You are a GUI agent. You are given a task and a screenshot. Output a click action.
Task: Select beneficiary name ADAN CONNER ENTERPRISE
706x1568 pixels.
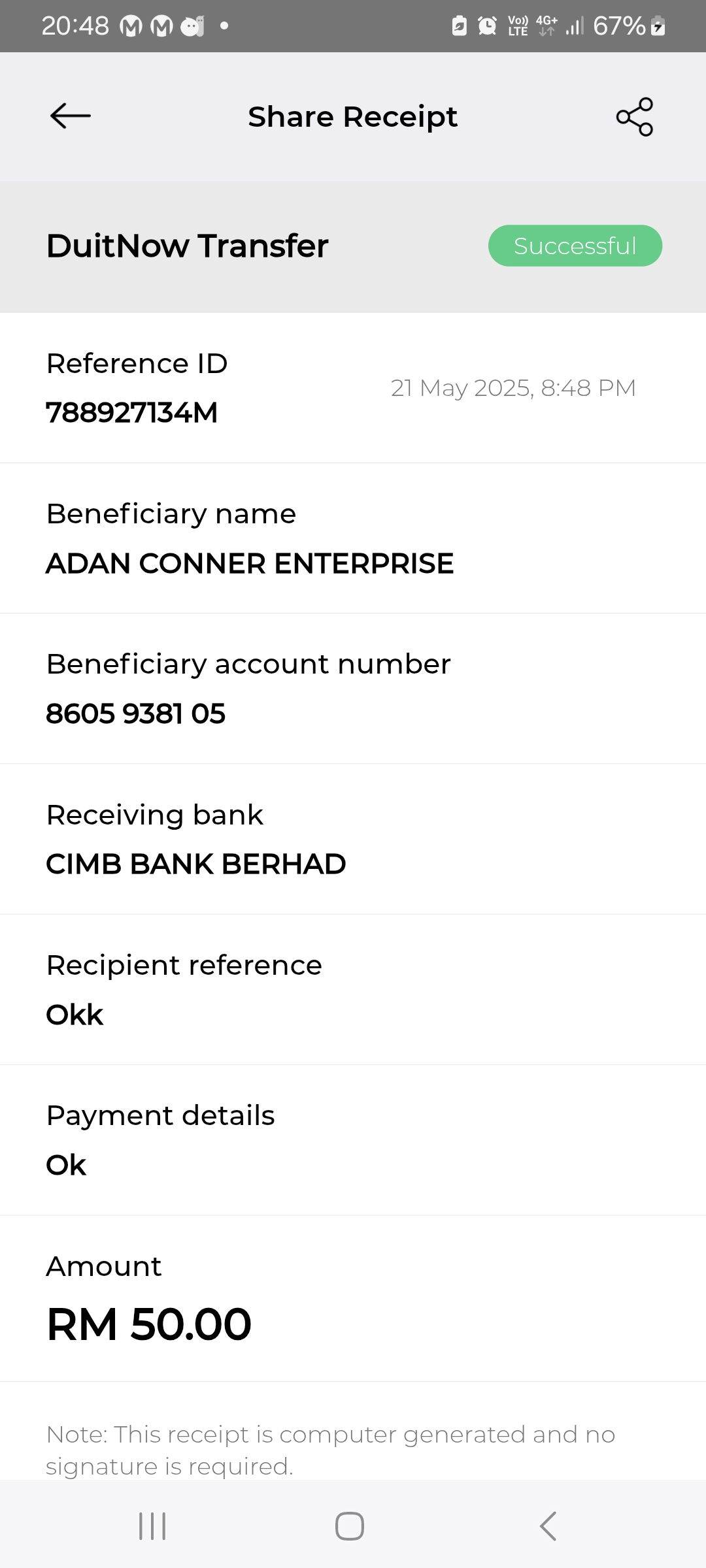[250, 563]
